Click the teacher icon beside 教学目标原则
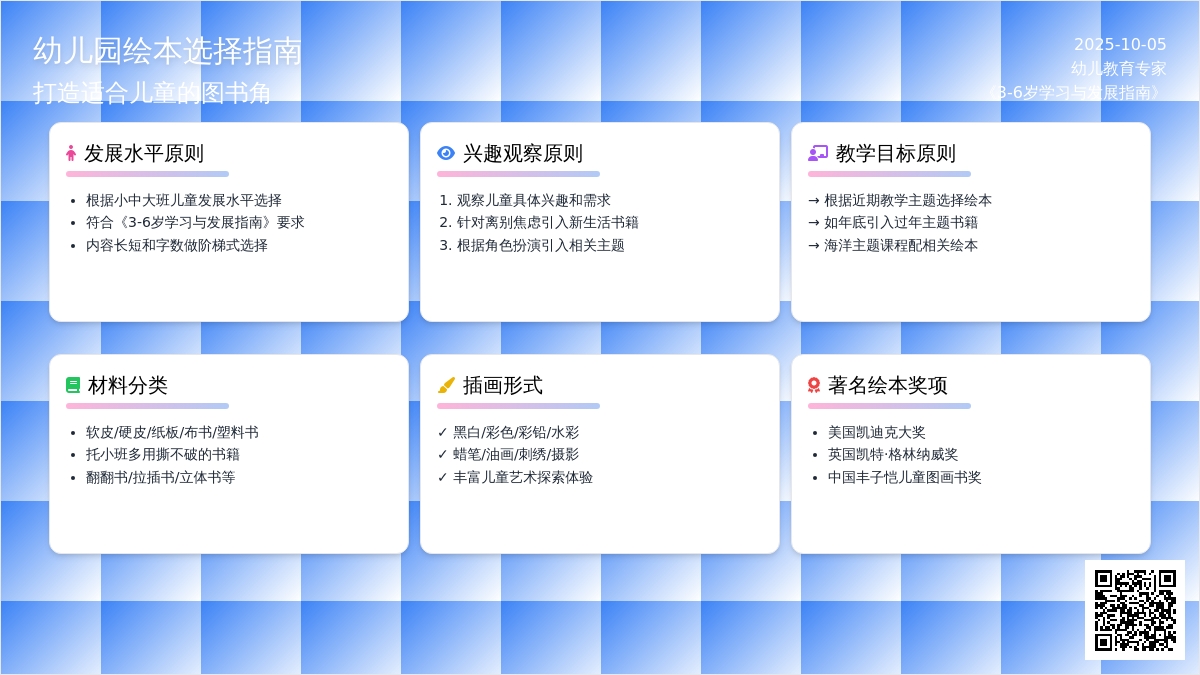 point(817,153)
